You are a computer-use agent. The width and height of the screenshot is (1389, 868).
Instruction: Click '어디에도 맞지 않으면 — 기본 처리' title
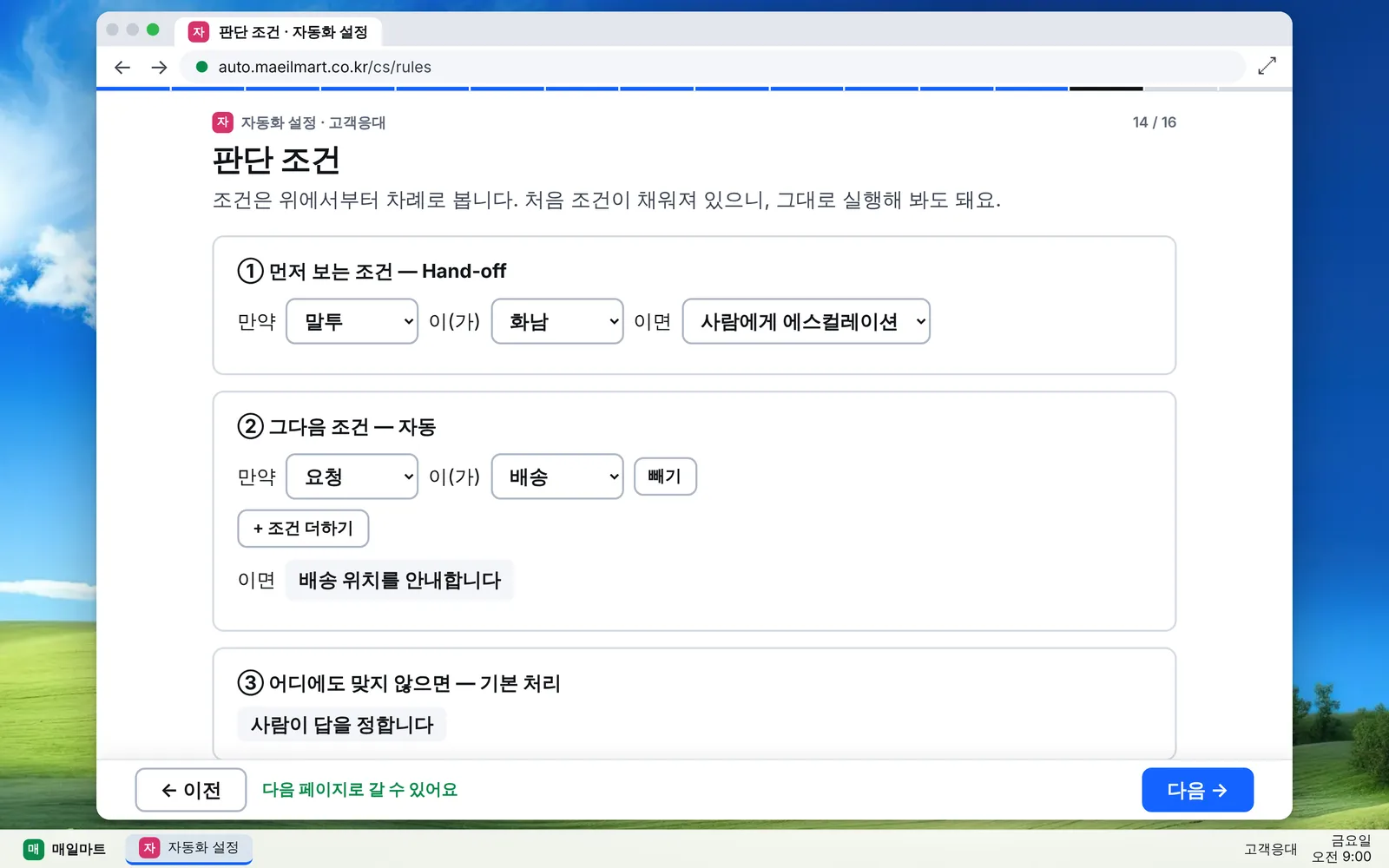pos(414,683)
